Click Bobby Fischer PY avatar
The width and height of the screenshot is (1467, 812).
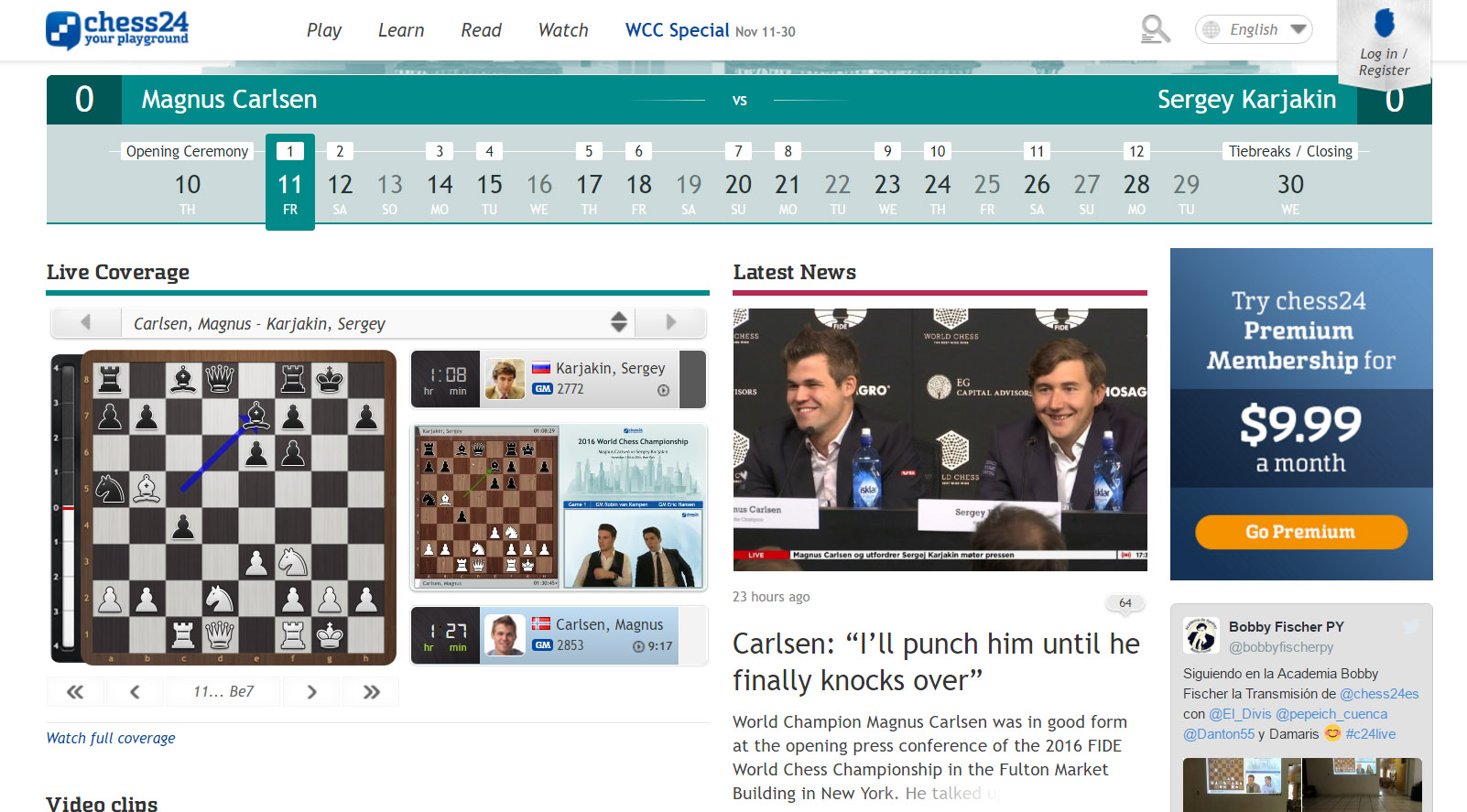(x=1201, y=635)
